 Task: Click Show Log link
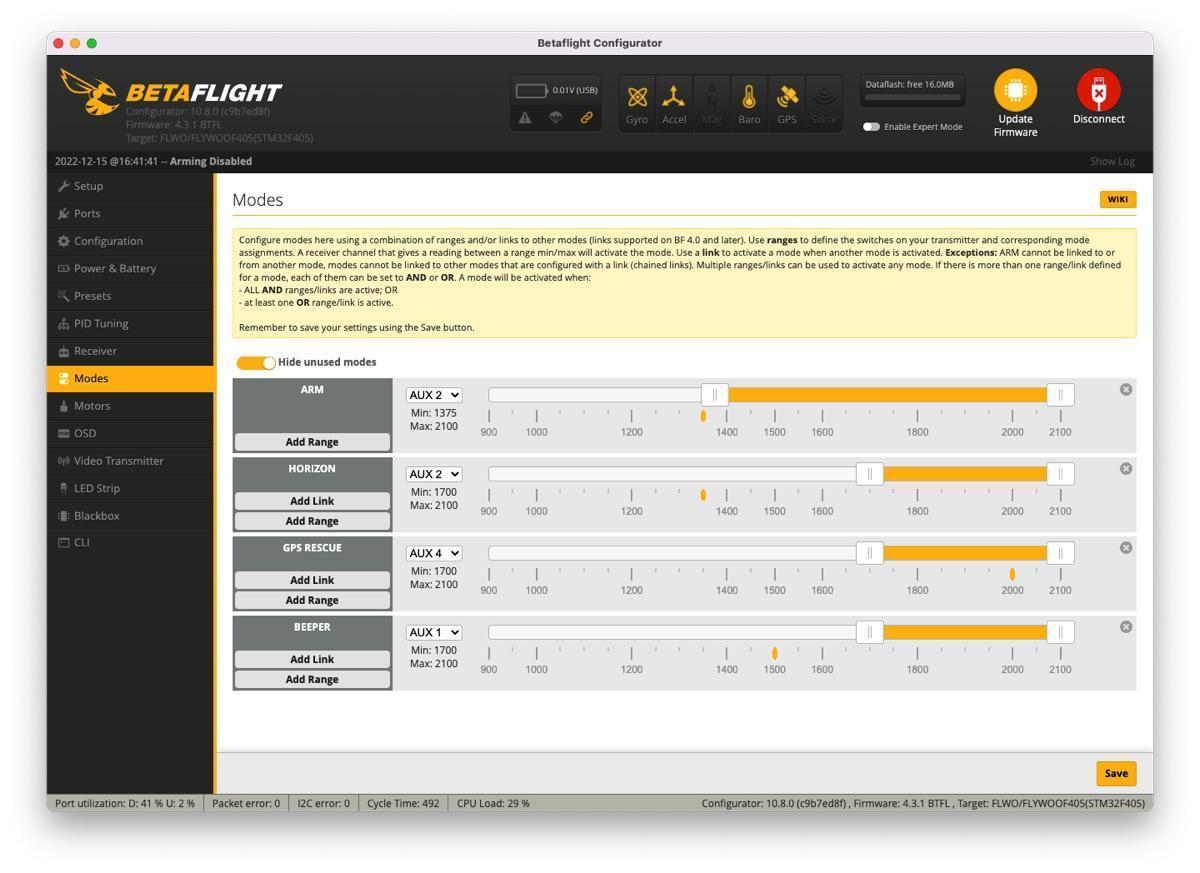click(x=1112, y=161)
